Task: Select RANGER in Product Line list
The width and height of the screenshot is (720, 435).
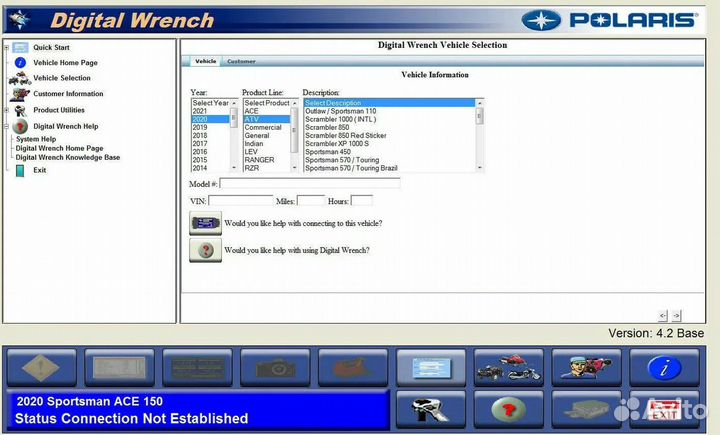Action: point(267,160)
